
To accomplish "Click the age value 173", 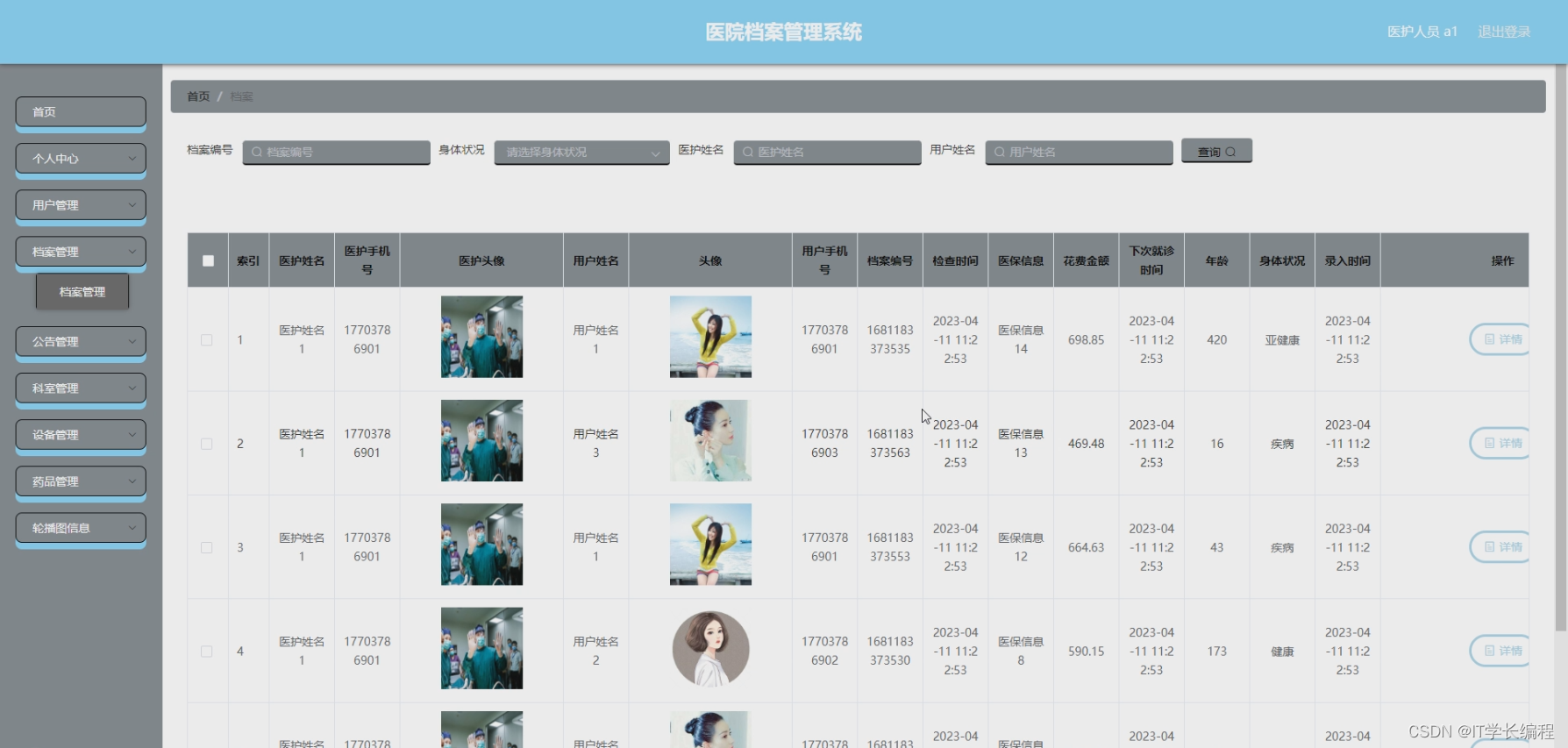I will tap(1217, 652).
